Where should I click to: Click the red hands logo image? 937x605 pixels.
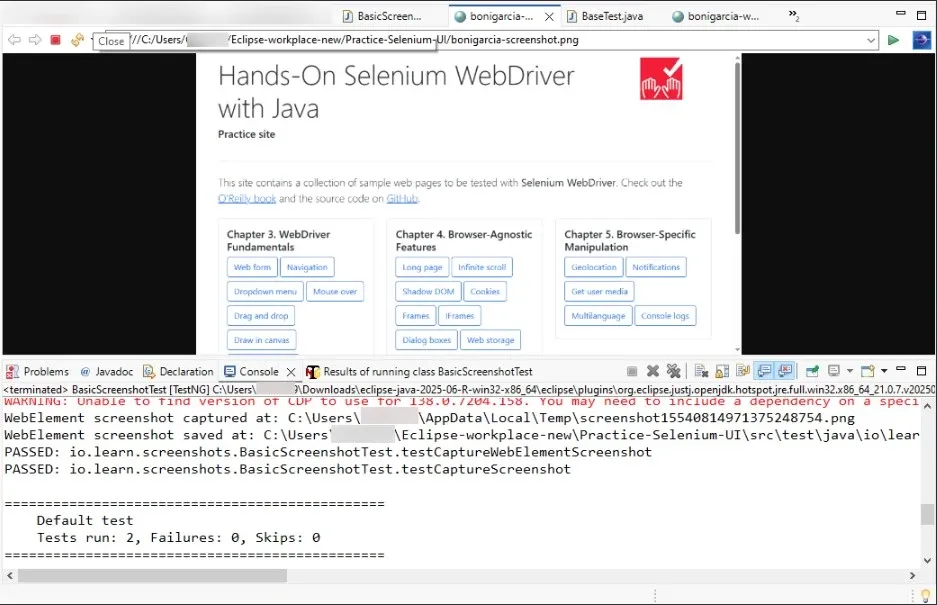(x=661, y=78)
